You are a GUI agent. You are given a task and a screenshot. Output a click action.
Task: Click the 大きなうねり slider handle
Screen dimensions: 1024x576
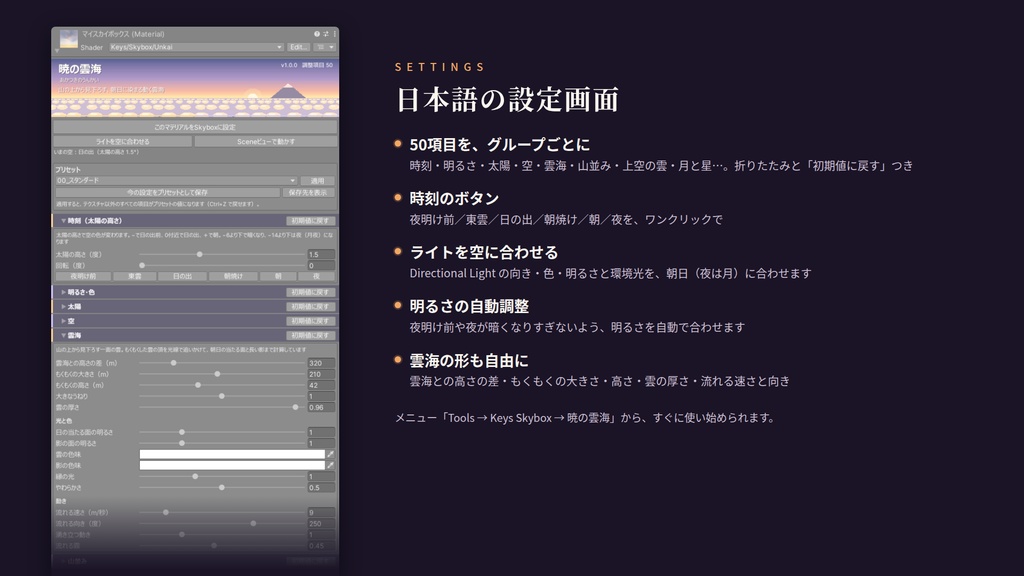[x=222, y=396]
